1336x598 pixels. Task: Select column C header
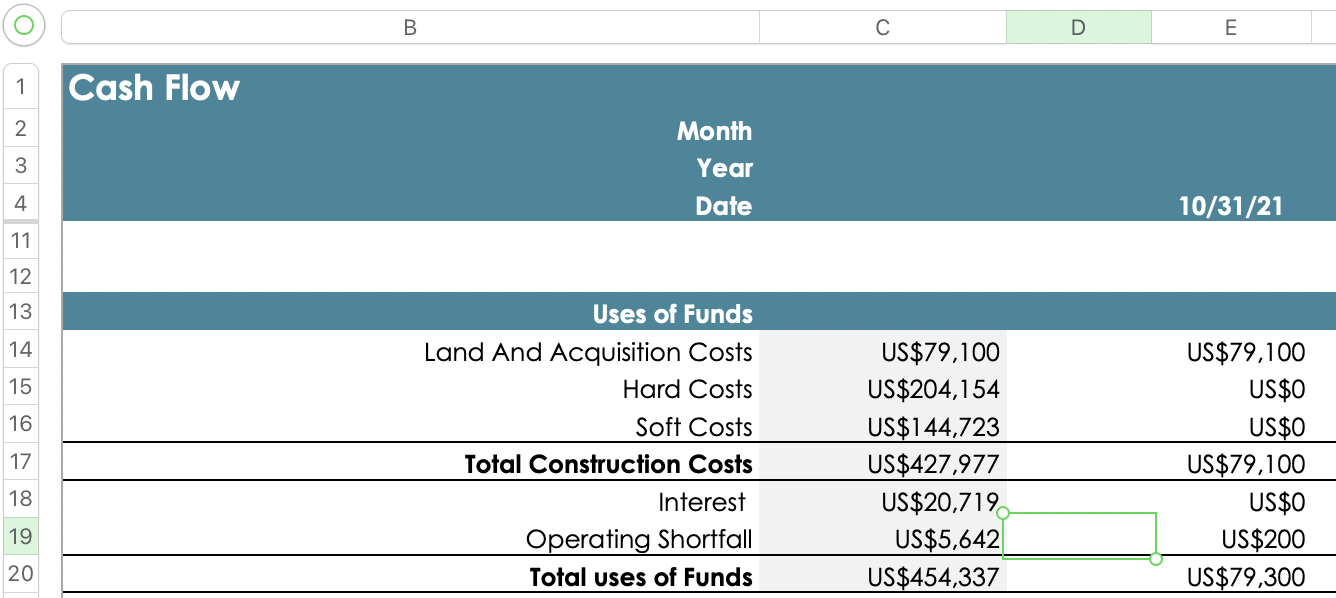point(883,28)
